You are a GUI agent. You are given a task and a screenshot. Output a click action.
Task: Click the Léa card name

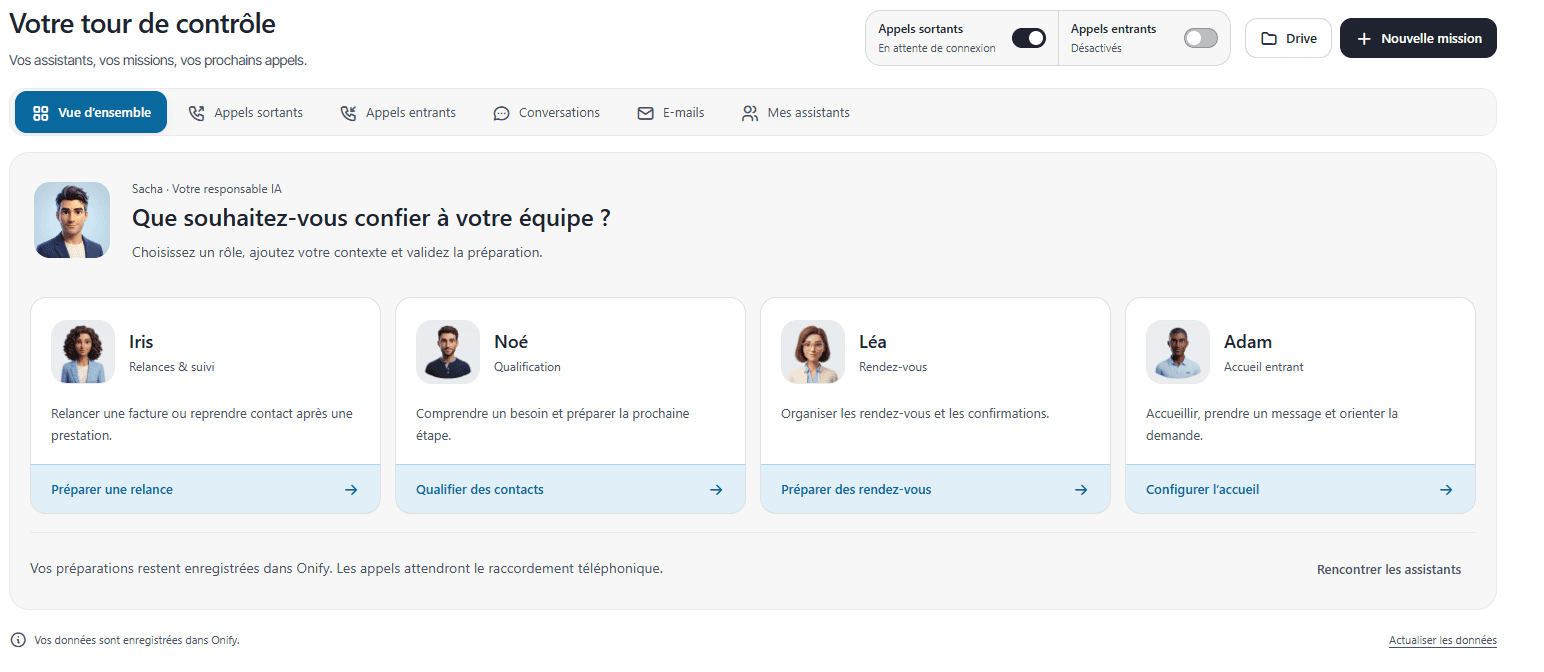(x=873, y=342)
